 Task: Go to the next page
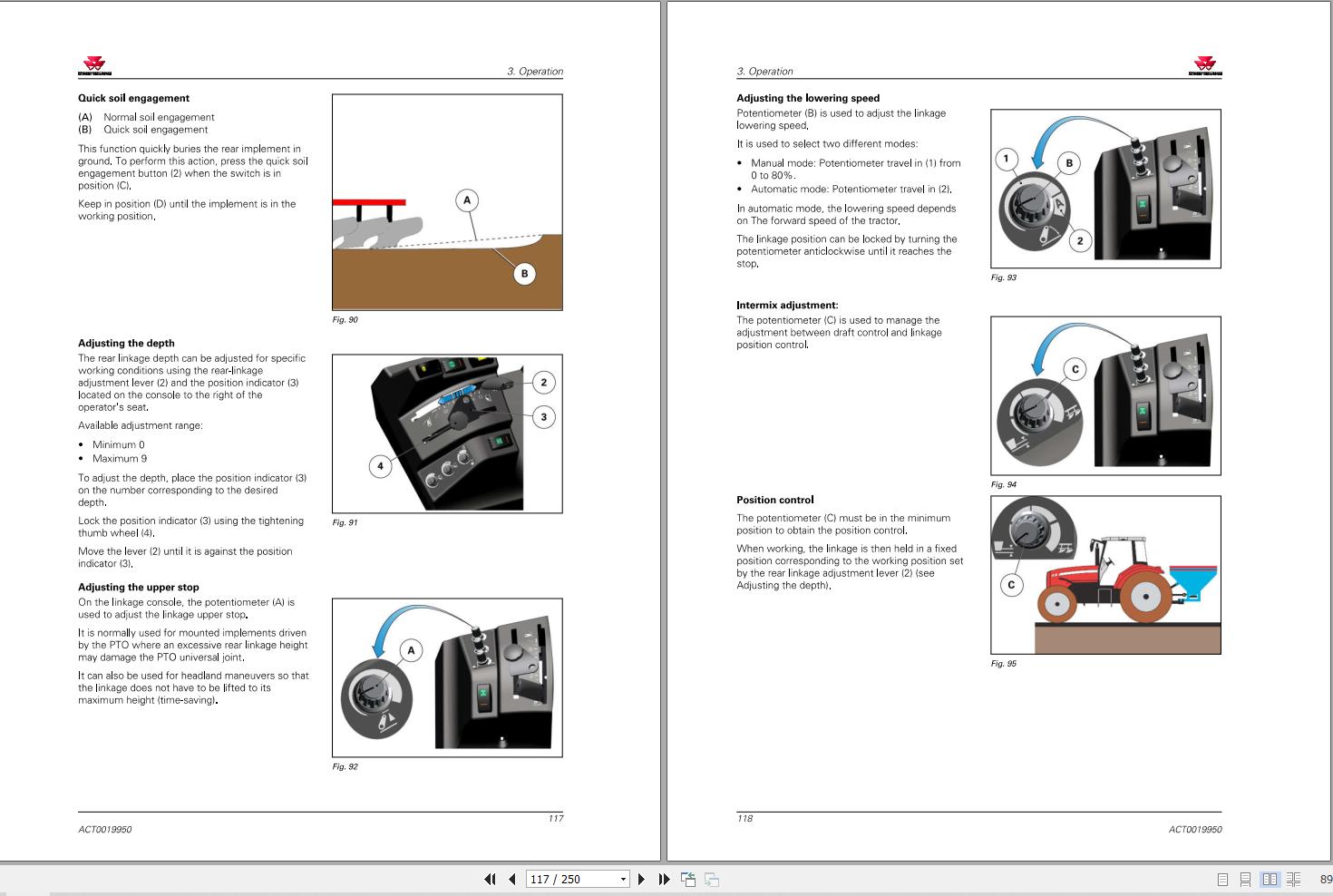(641, 879)
